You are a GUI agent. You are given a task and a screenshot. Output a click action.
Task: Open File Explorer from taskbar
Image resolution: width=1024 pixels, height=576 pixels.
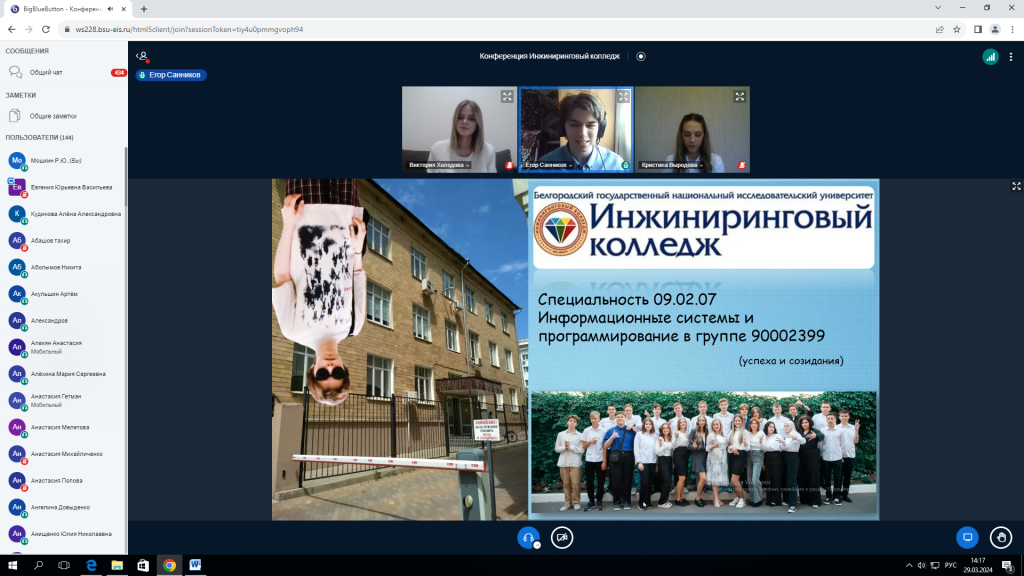117,565
